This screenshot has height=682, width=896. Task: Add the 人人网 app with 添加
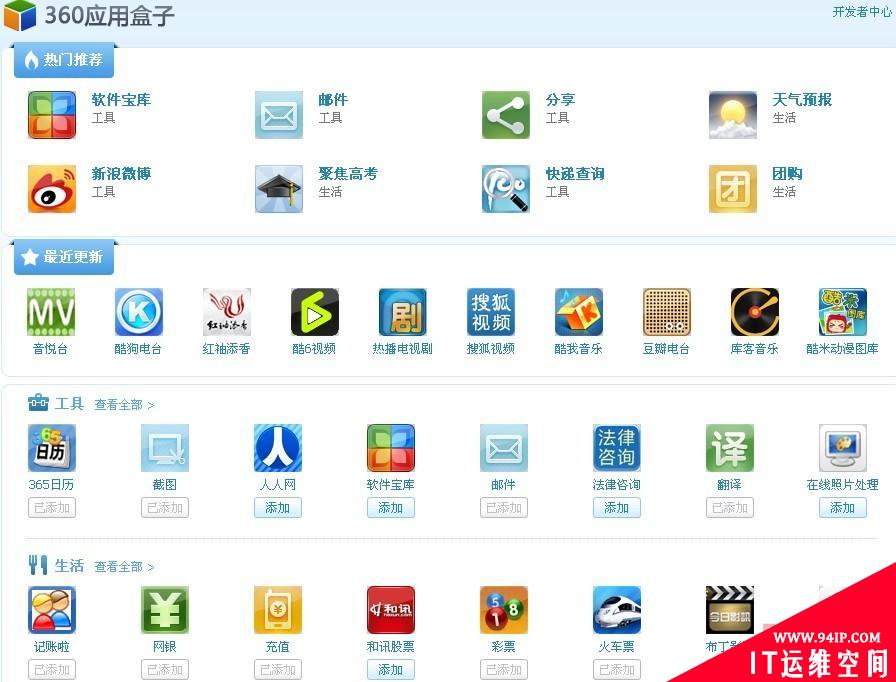(x=278, y=508)
